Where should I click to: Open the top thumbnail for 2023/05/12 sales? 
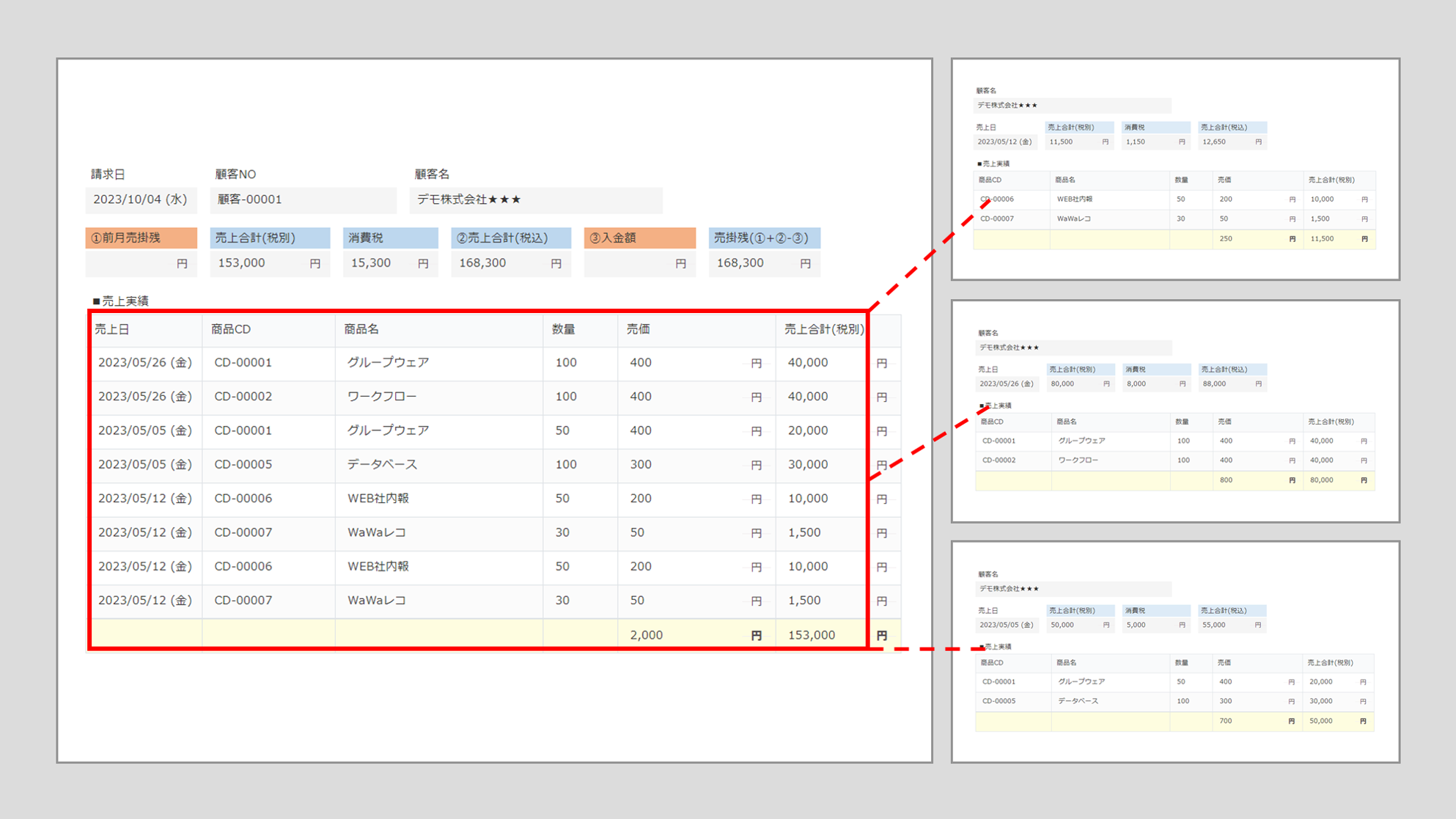click(x=1174, y=169)
